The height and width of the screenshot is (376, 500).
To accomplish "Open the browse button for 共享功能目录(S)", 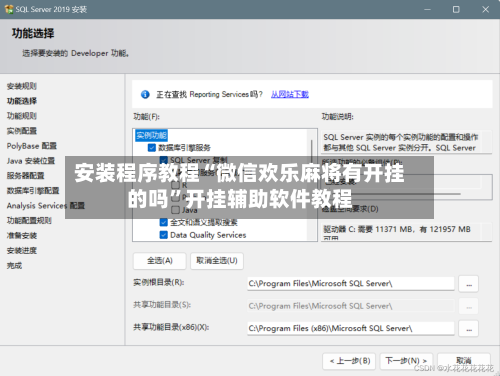I will (x=469, y=306).
